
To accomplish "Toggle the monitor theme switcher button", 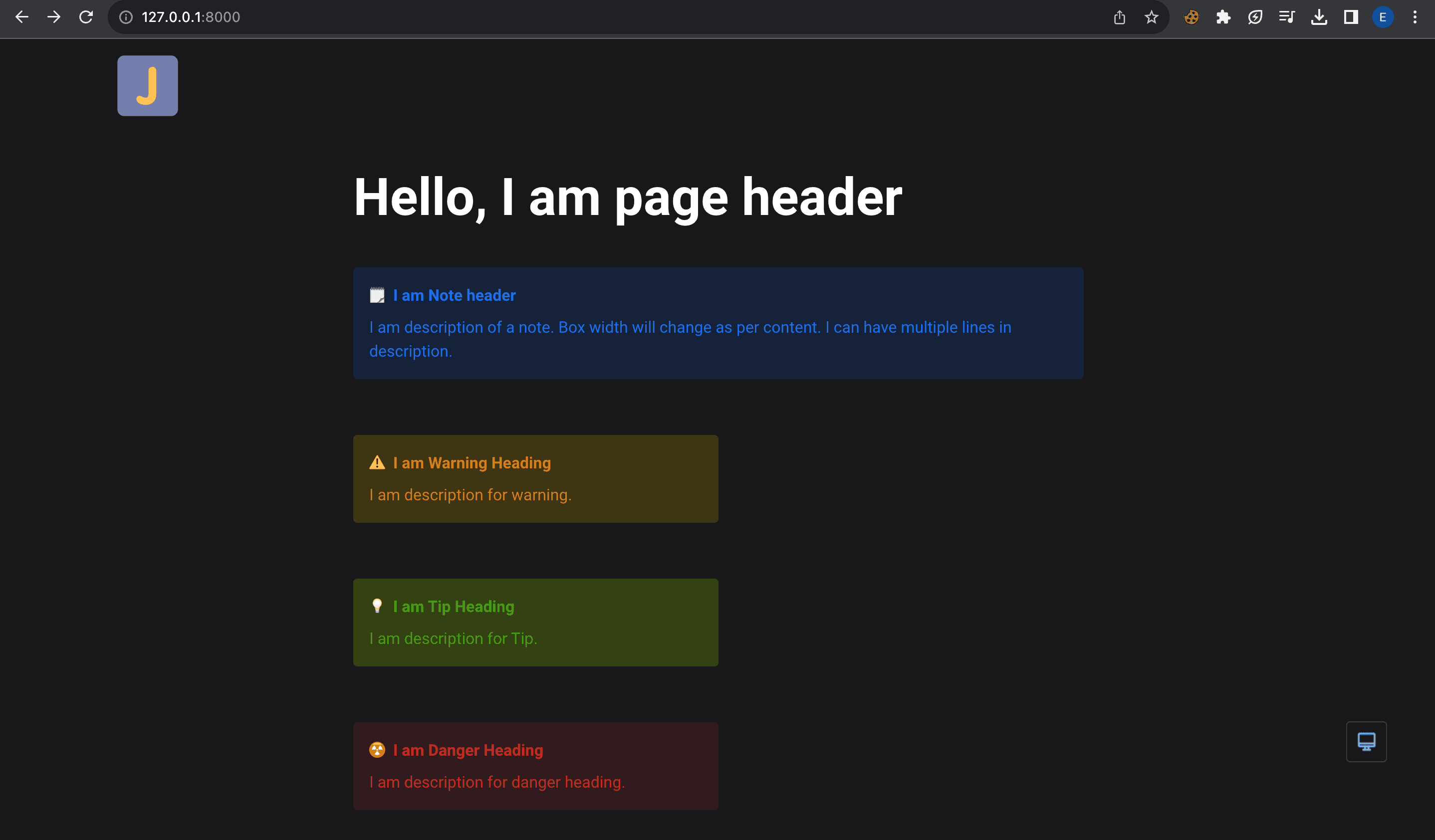I will 1366,741.
